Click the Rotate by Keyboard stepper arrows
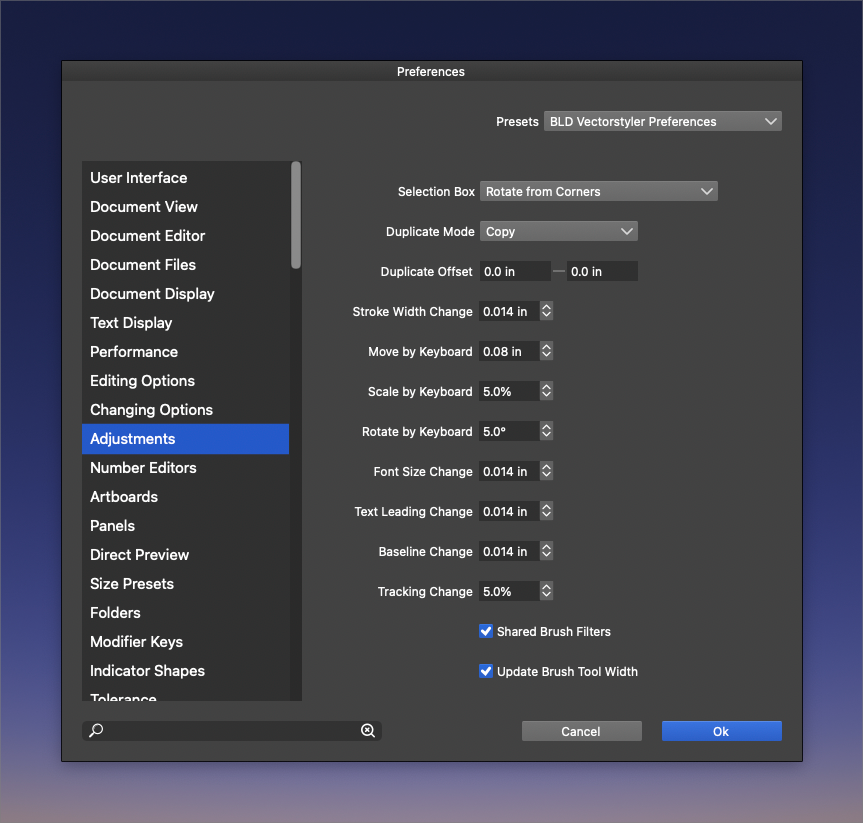The height and width of the screenshot is (823, 863). coord(546,431)
